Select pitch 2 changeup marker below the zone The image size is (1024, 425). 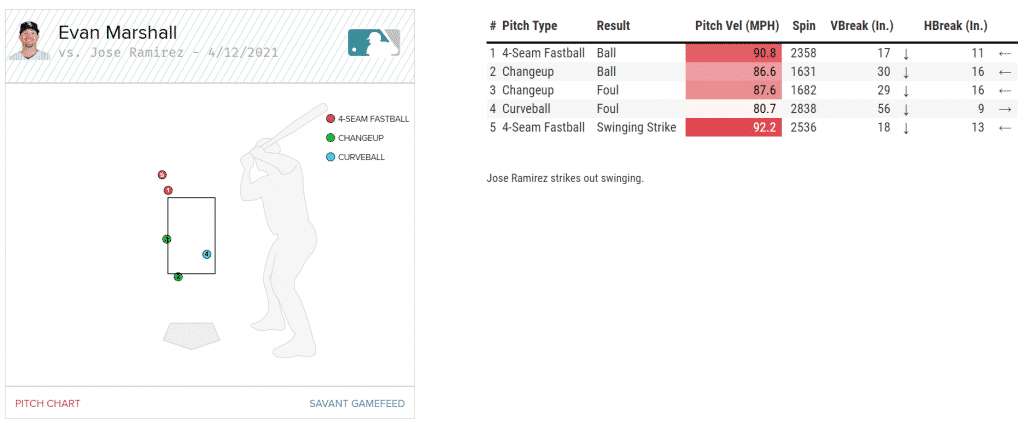pos(178,277)
